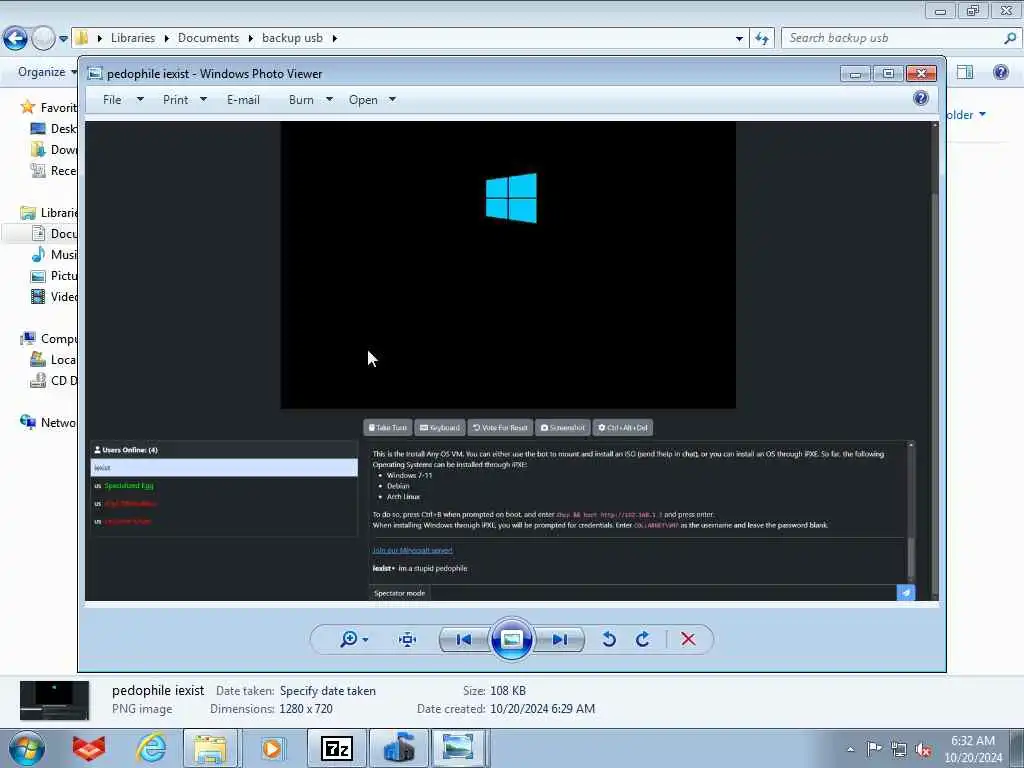
Task: Select Music library in navigation pane
Action: coord(54,255)
